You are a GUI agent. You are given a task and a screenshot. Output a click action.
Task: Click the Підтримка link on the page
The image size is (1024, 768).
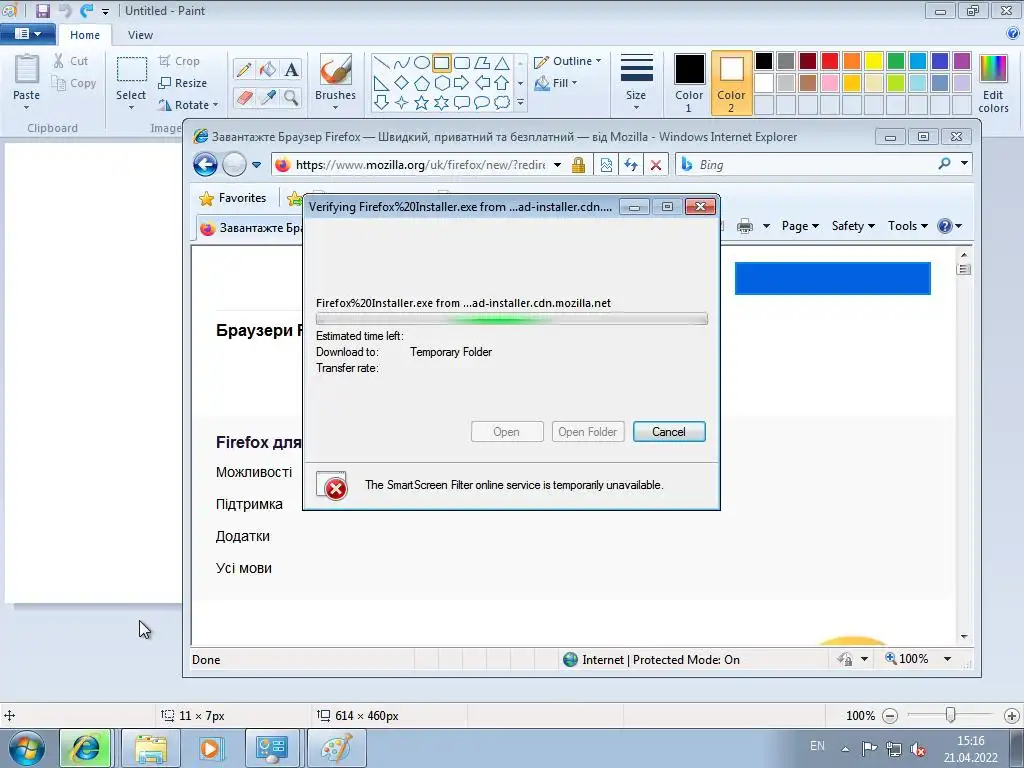point(249,504)
